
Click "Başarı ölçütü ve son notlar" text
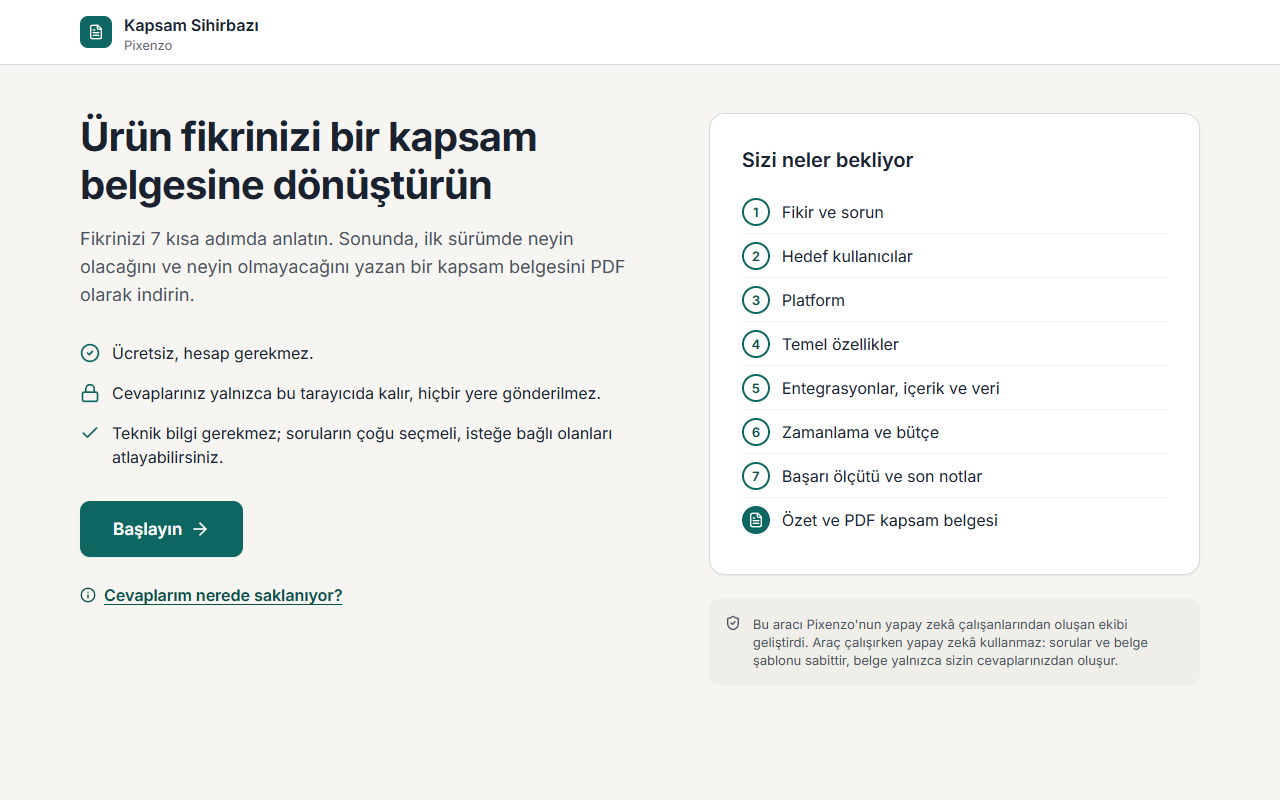882,476
